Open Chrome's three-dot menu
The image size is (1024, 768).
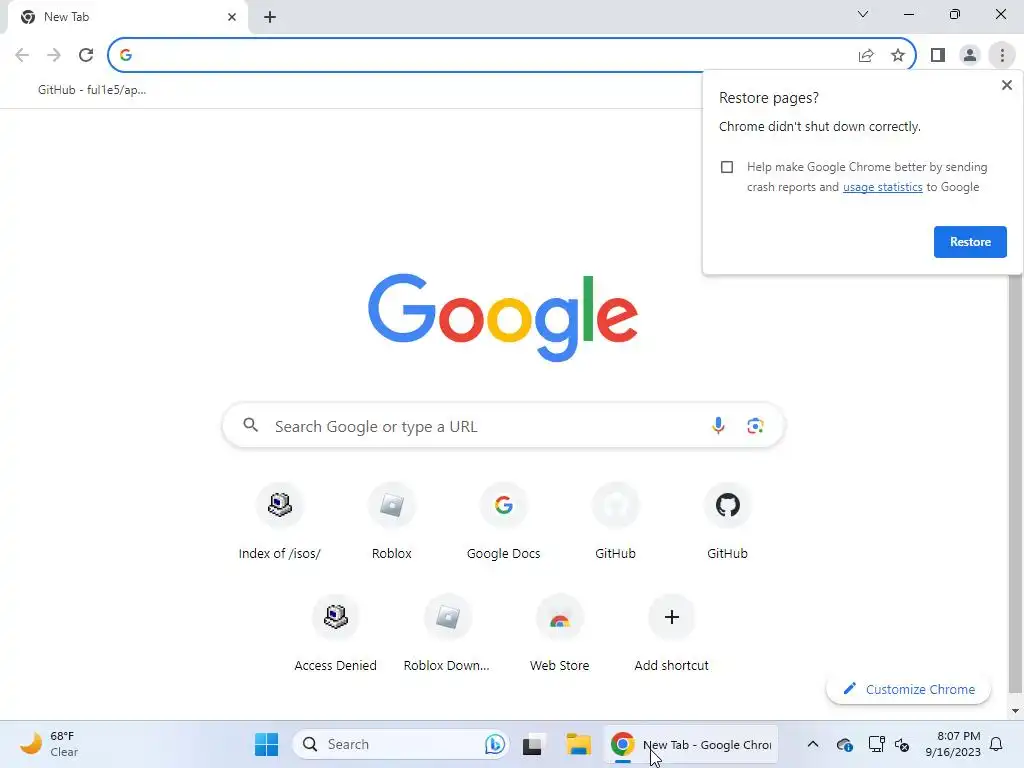click(1002, 56)
